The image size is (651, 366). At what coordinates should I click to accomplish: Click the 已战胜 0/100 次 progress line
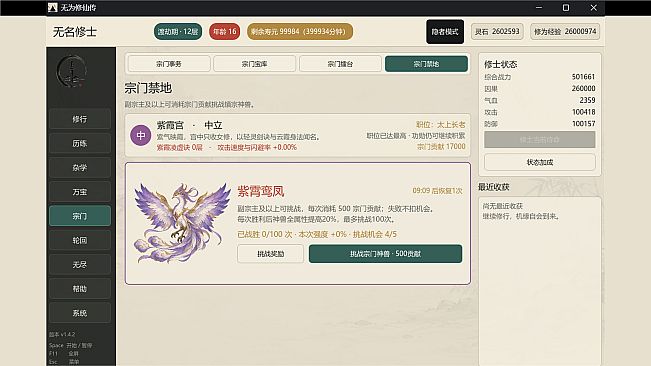coord(317,234)
